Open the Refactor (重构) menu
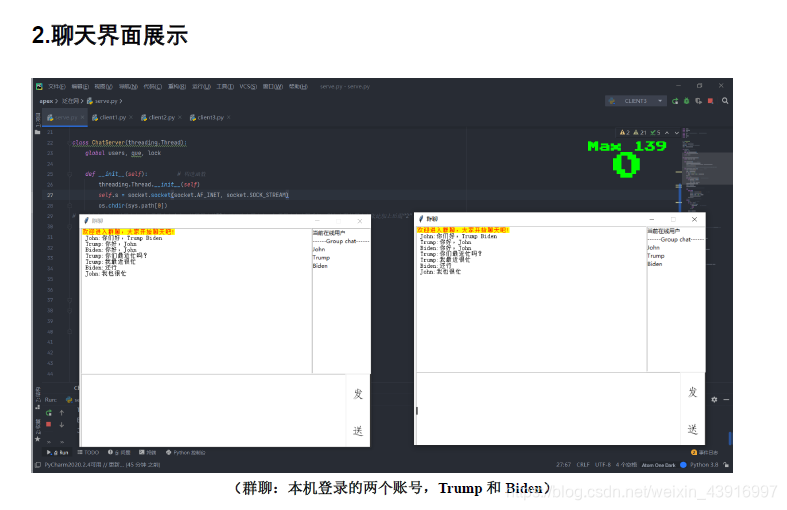Image resolution: width=787 pixels, height=510 pixels. click(177, 87)
